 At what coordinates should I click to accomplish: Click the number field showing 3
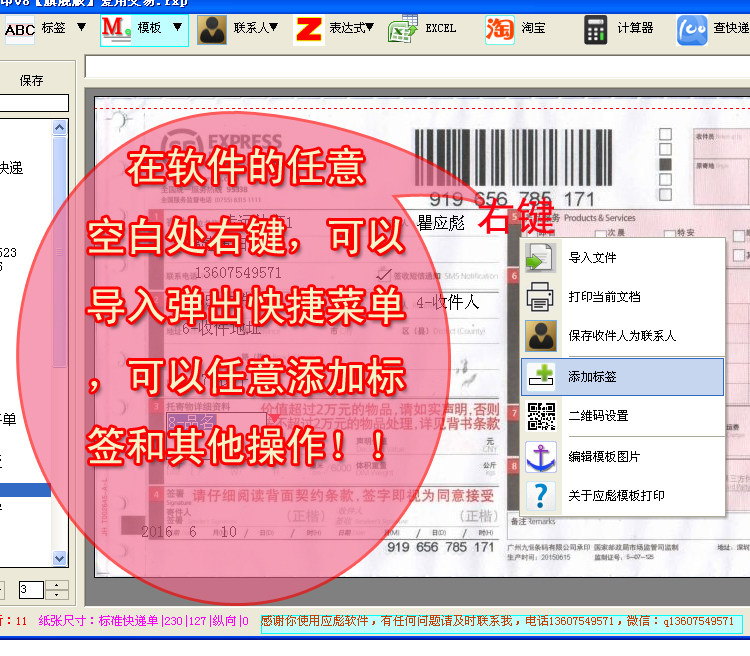(31, 589)
